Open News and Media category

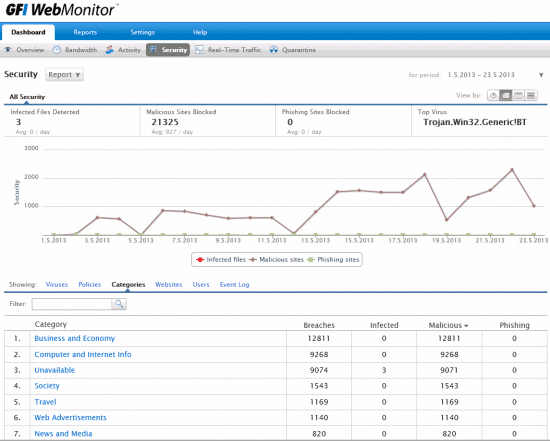63,434
